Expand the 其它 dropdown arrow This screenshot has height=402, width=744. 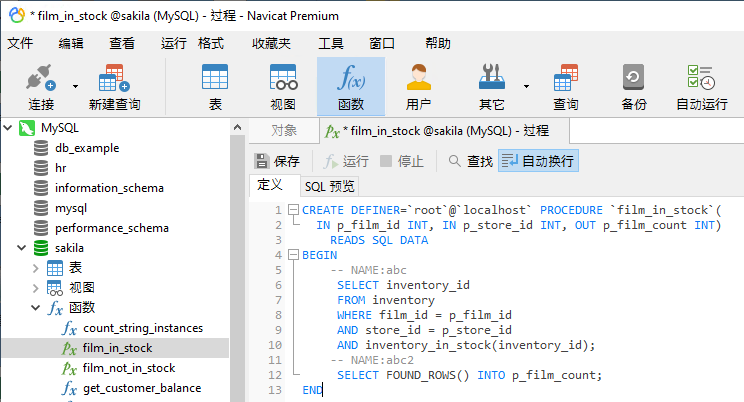coord(526,86)
